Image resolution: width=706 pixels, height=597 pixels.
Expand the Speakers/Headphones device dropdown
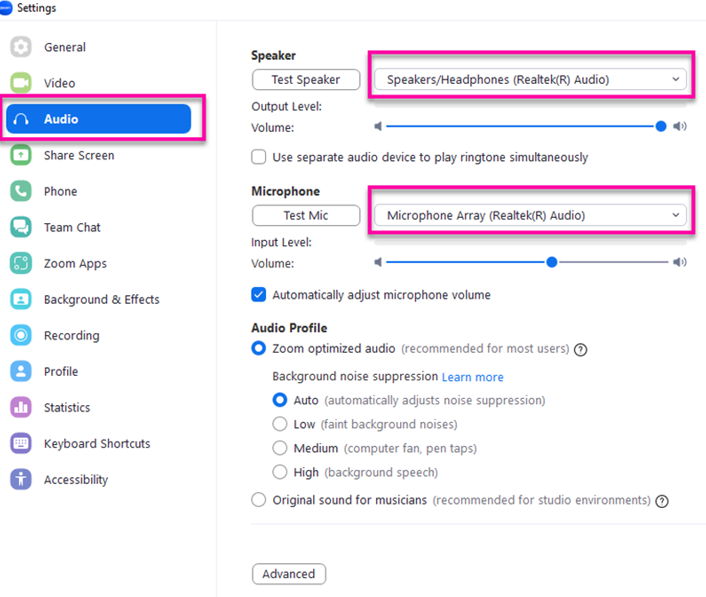(x=530, y=80)
